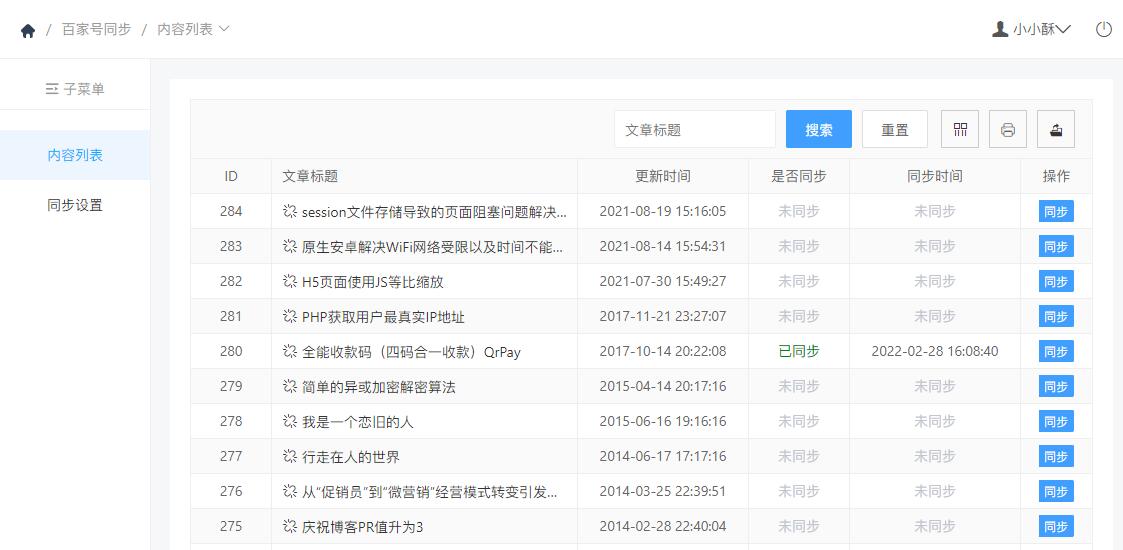Click the user avatar icon
This screenshot has width=1123, height=550.
1000,29
